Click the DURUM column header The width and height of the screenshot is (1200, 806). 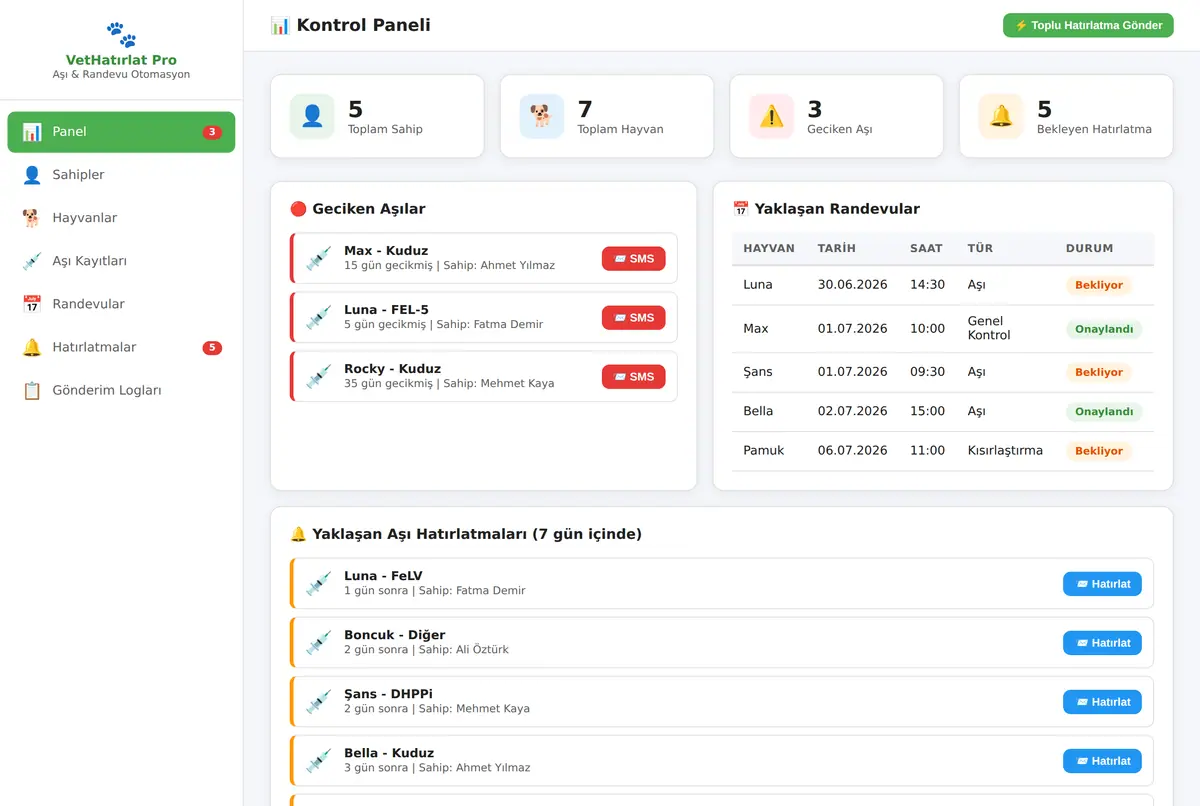(x=1090, y=248)
